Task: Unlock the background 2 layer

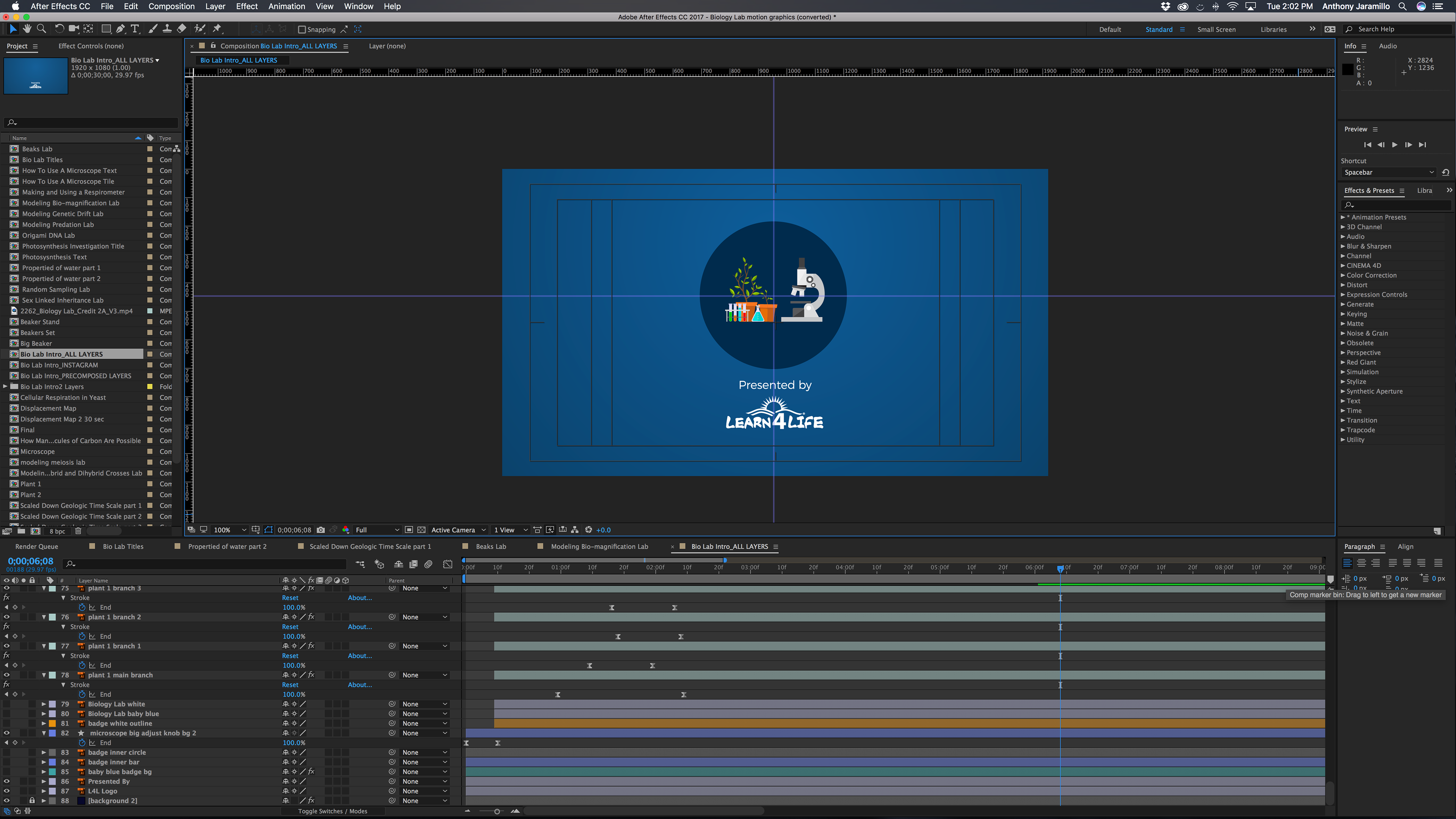Action: click(x=31, y=800)
